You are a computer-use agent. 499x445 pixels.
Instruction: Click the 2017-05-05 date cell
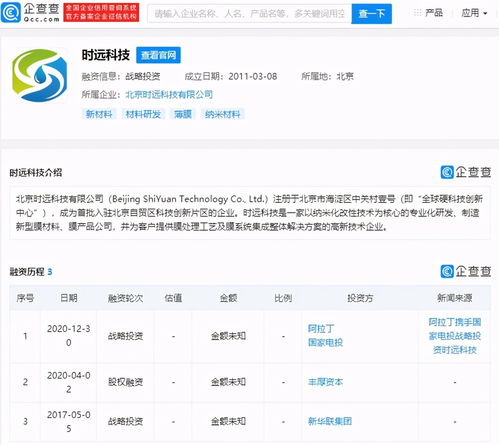coord(69,422)
